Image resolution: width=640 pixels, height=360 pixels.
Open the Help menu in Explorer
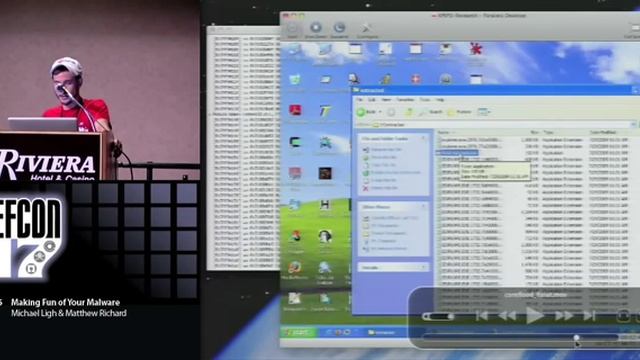coord(440,100)
